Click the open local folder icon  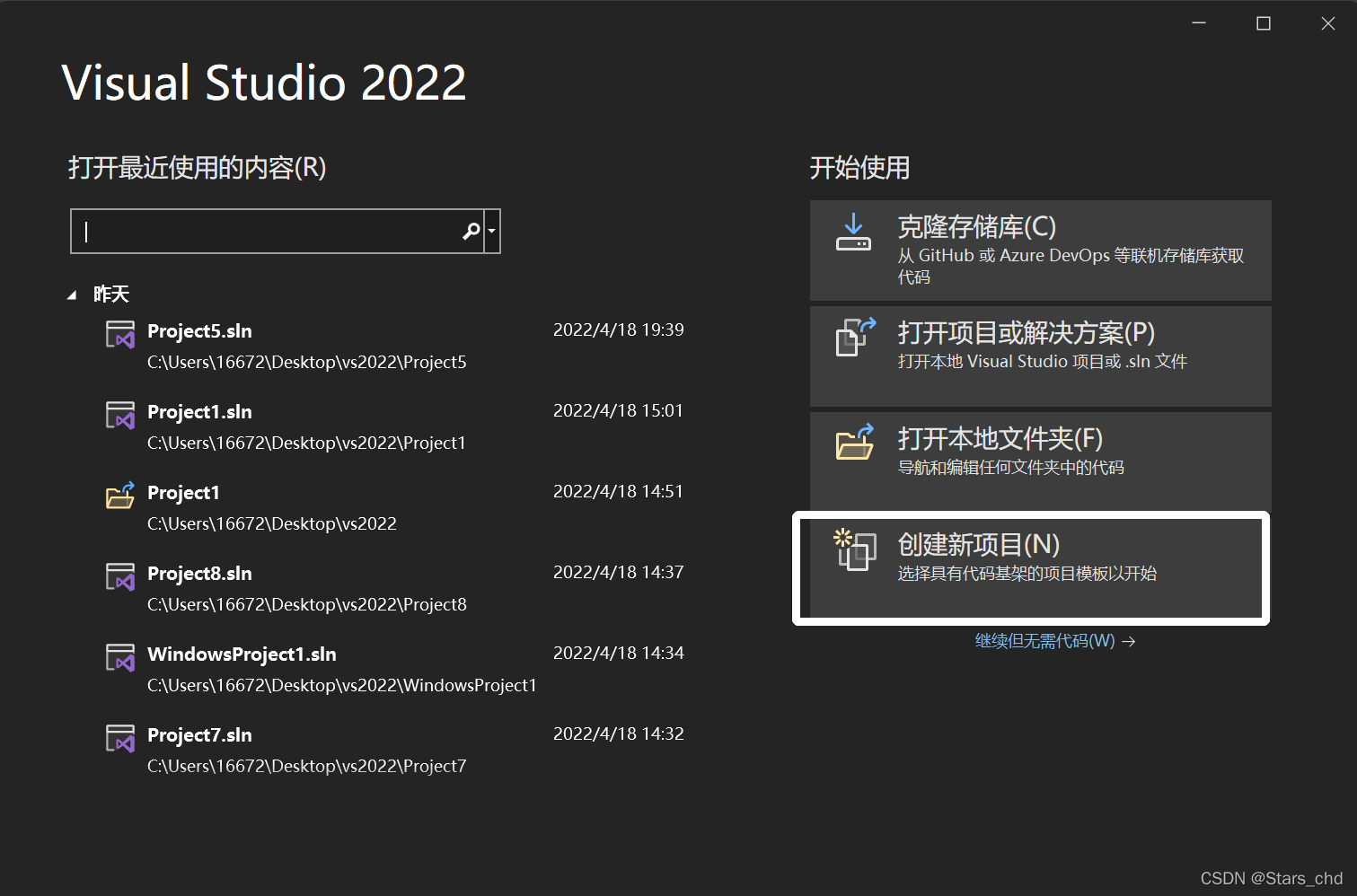tap(855, 442)
